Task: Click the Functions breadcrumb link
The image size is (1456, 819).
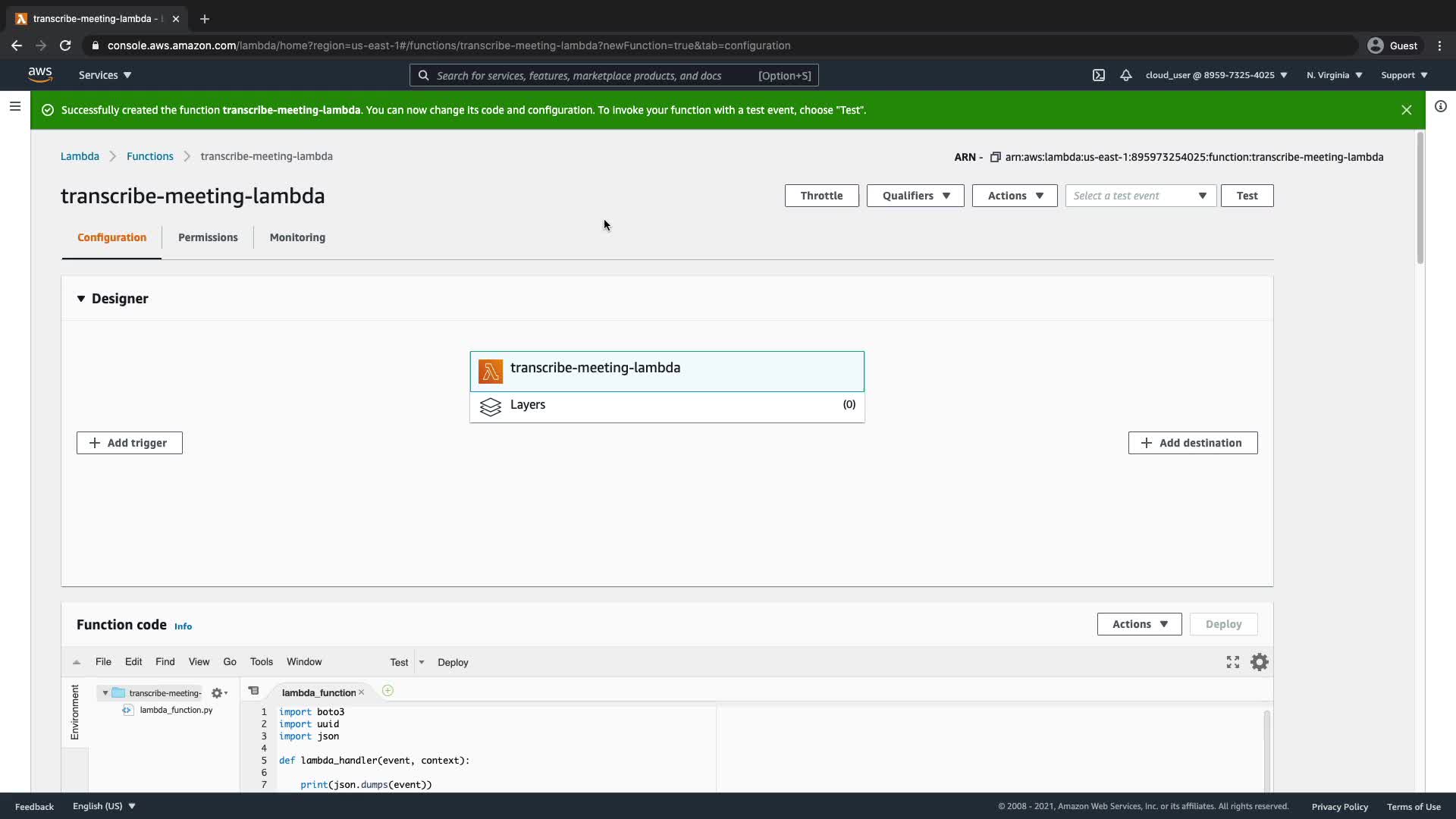Action: coord(149,156)
